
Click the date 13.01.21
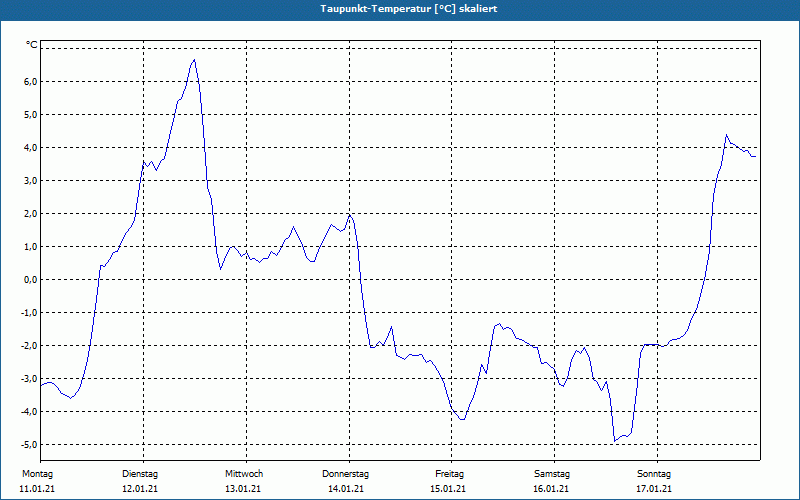pyautogui.click(x=243, y=489)
